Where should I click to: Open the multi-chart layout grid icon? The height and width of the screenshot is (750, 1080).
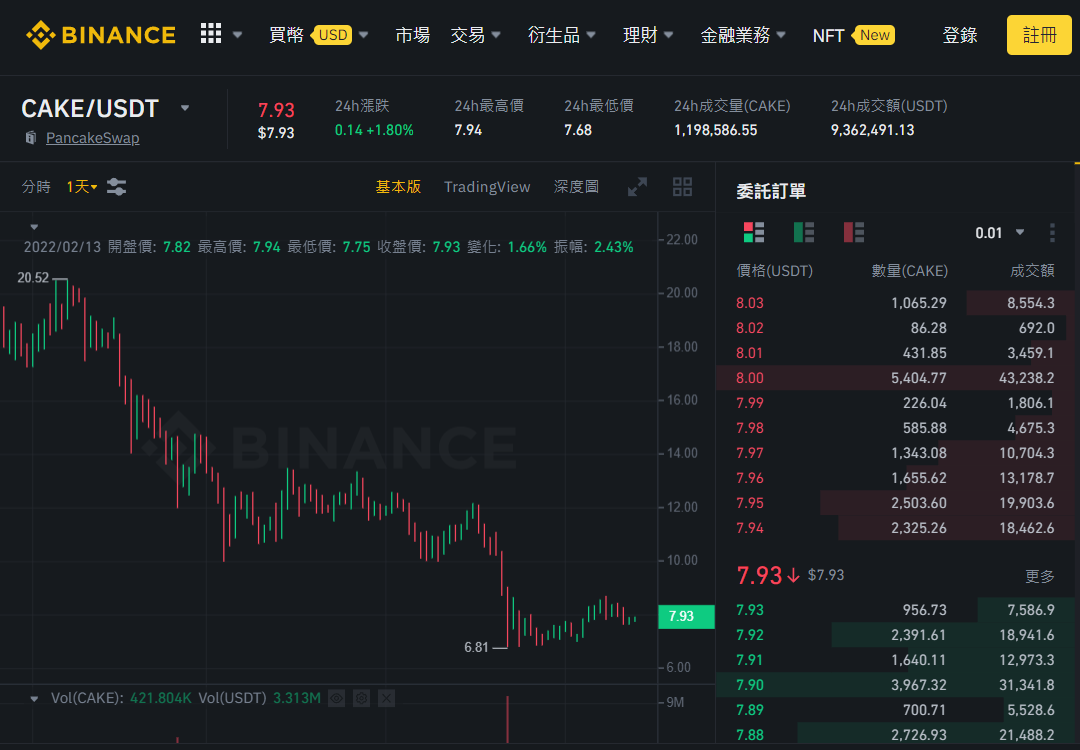tap(682, 187)
